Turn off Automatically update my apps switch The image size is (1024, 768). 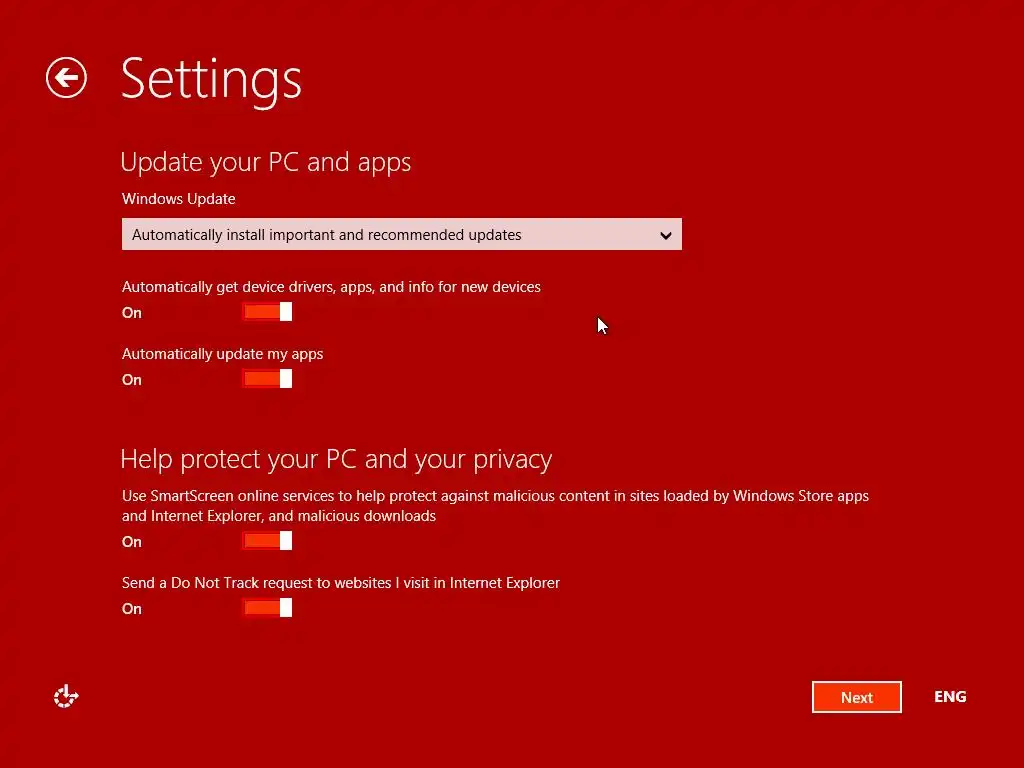[x=267, y=379]
